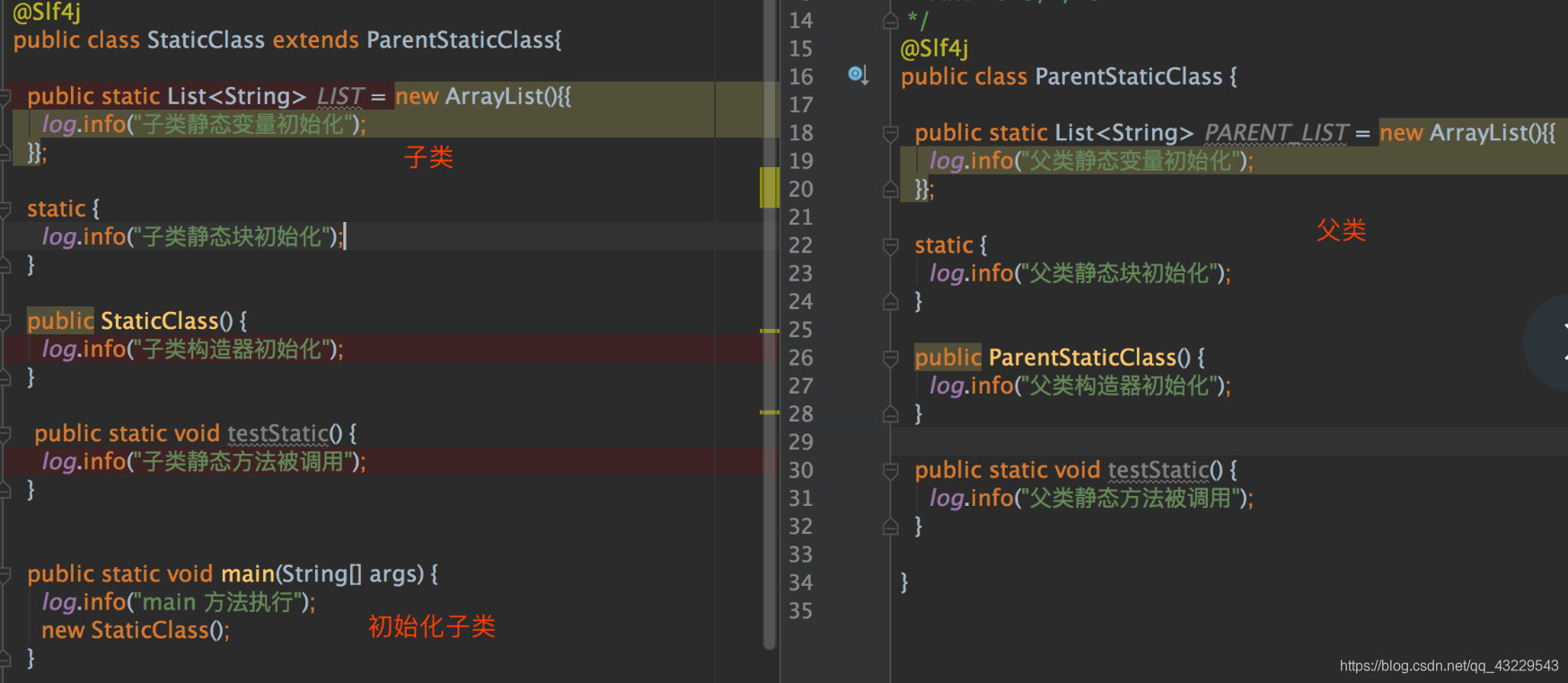The width and height of the screenshot is (1568, 683).
Task: Click the closing brace on line 34
Action: 904,582
